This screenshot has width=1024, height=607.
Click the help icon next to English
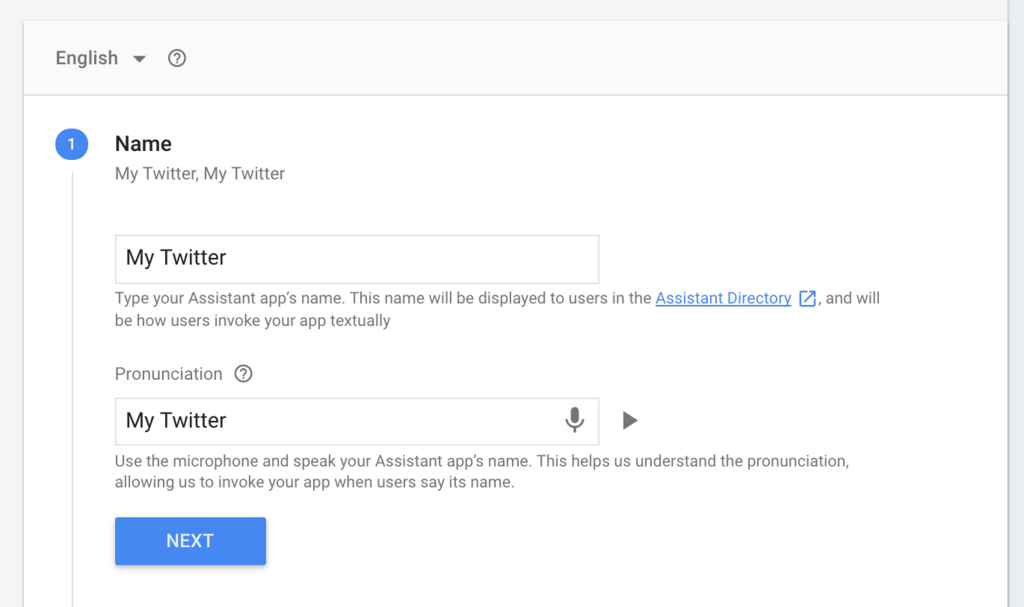pos(177,58)
